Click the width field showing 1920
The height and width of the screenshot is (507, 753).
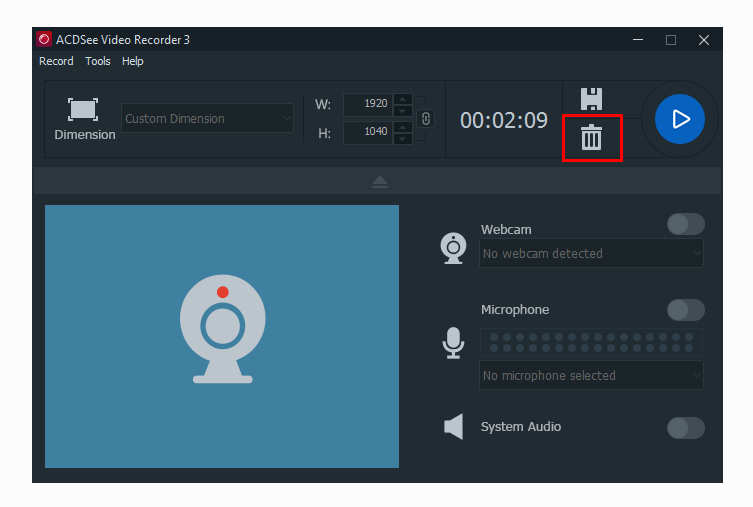point(368,104)
